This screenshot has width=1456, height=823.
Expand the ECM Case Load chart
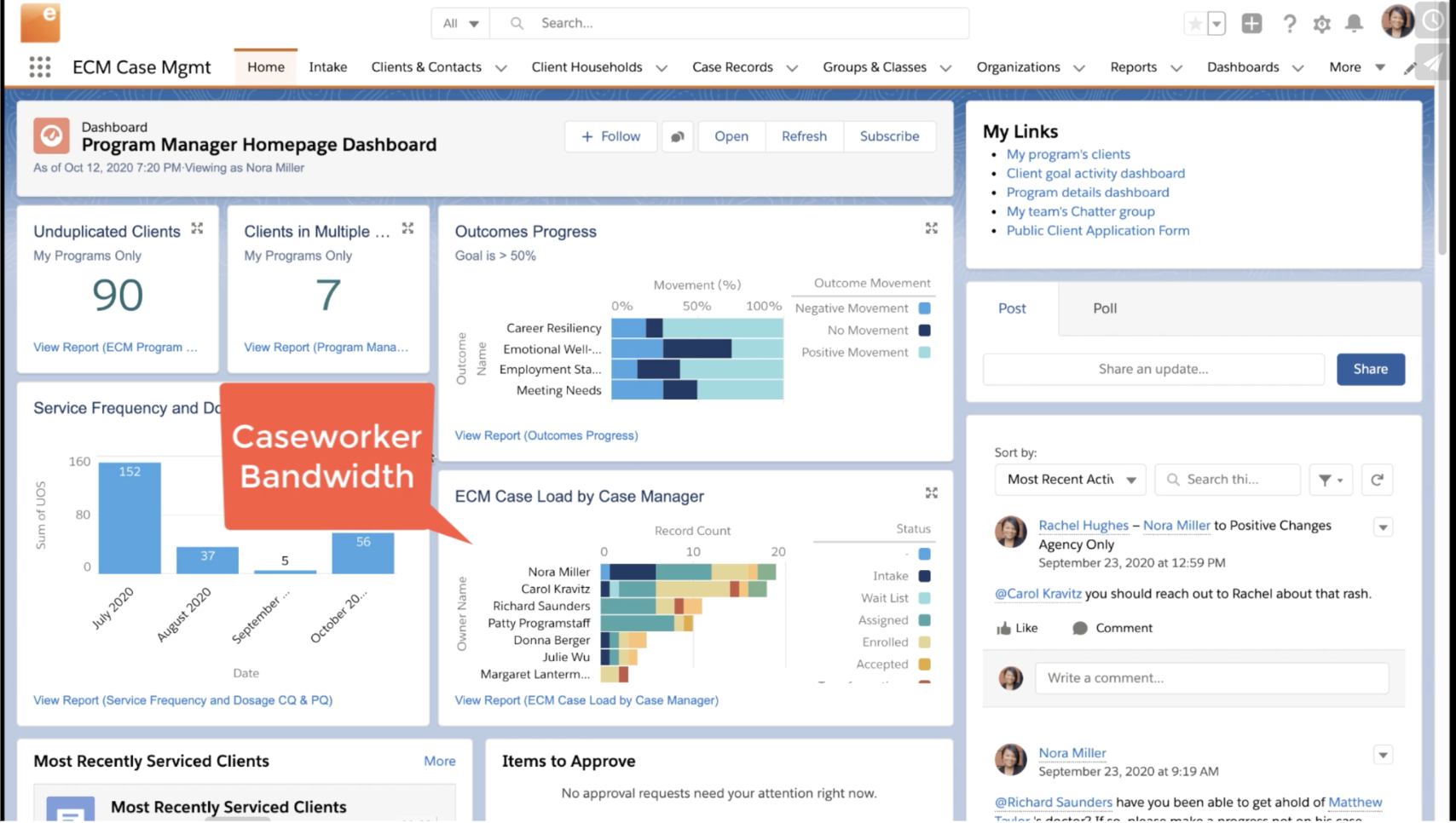point(931,493)
